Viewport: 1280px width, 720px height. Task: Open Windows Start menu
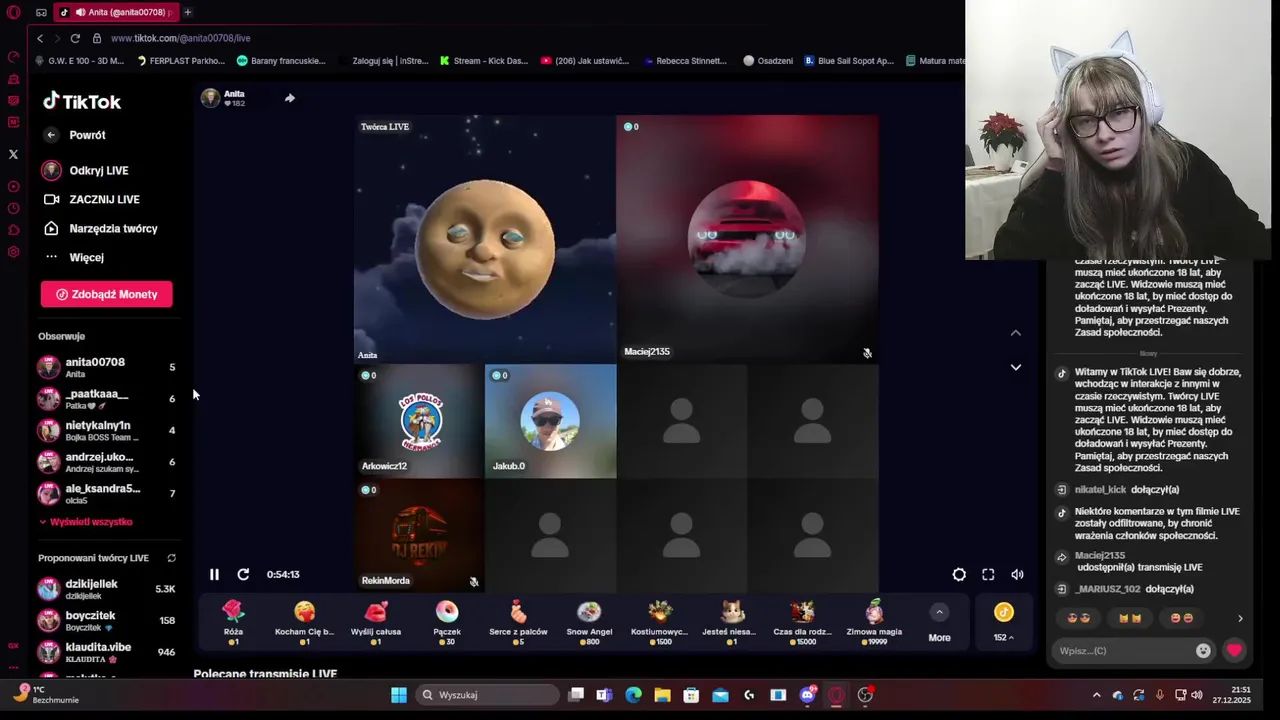click(399, 695)
